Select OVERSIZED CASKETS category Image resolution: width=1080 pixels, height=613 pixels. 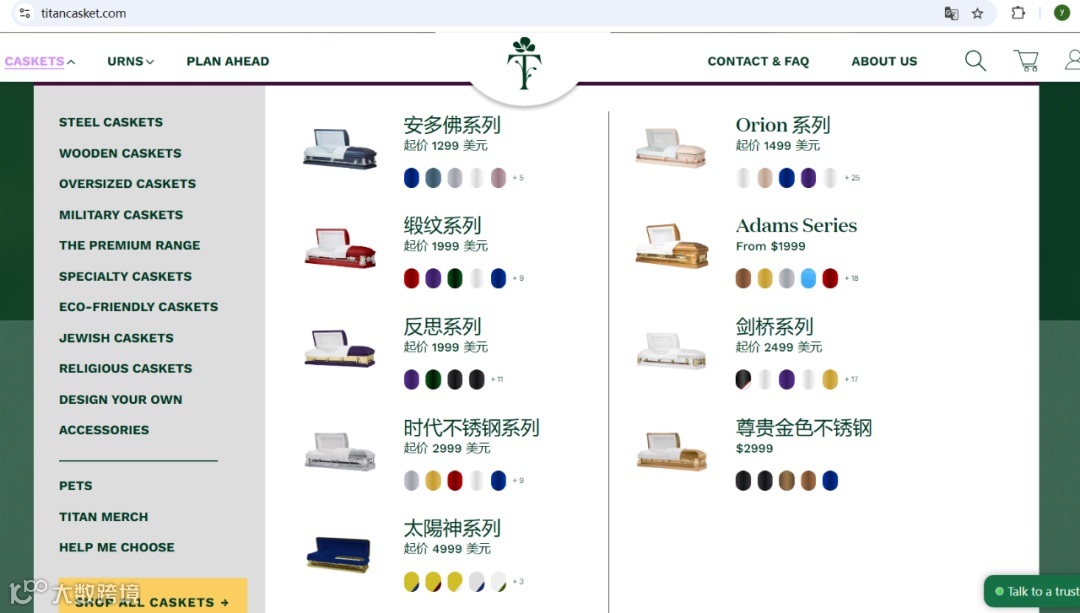127,184
